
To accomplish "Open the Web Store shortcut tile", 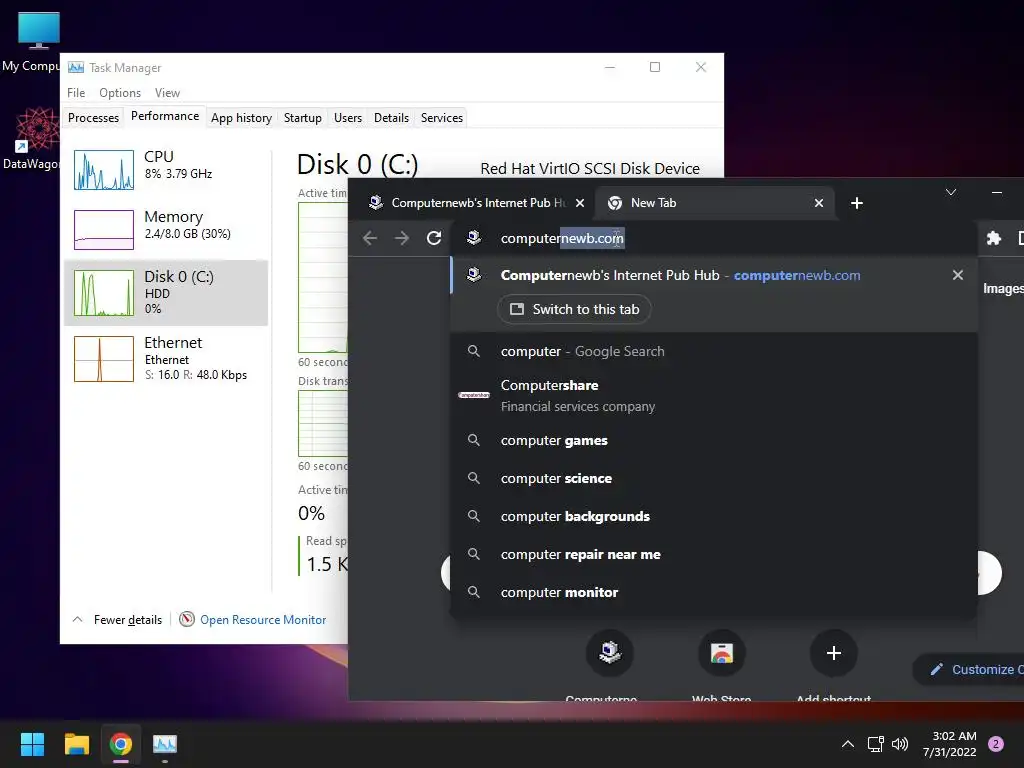I will [722, 653].
